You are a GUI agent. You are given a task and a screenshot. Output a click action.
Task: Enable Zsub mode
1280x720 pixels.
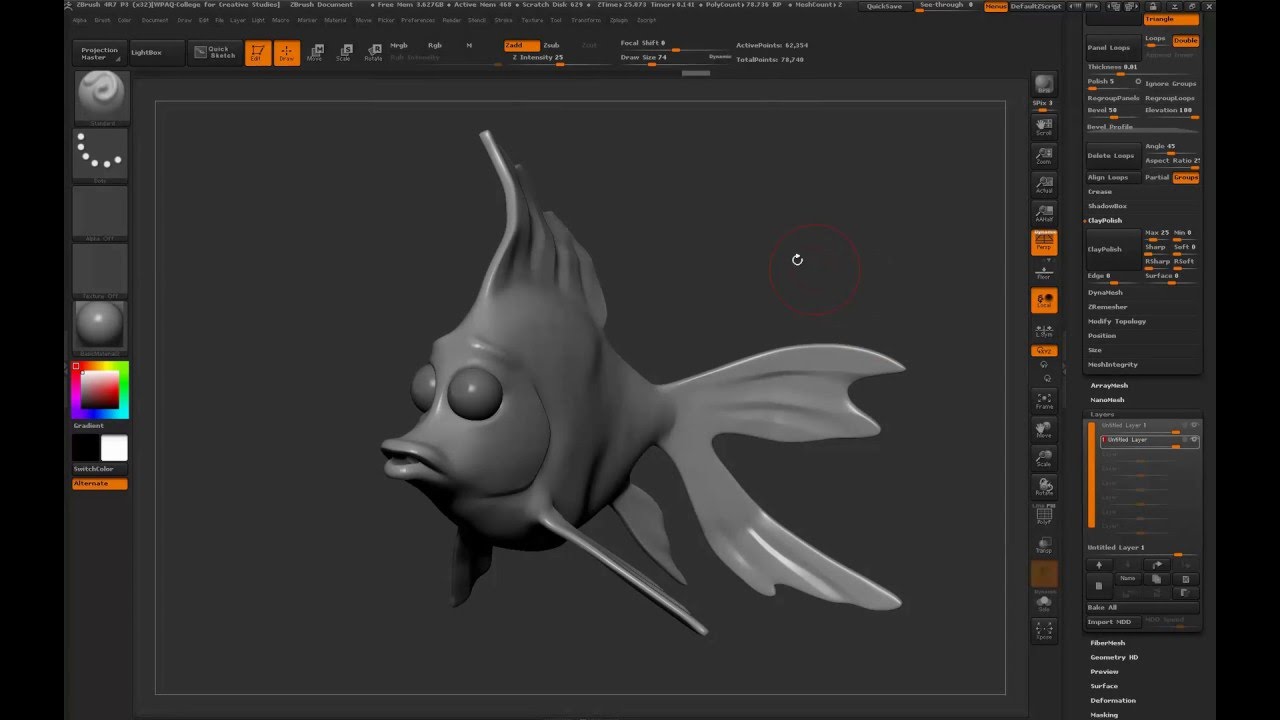click(x=551, y=45)
